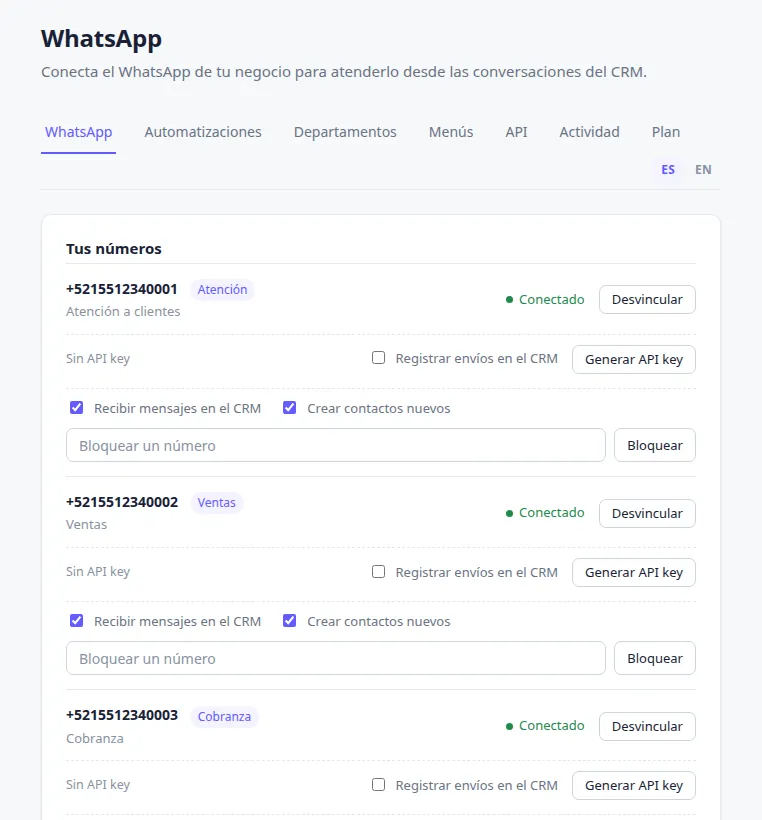The width and height of the screenshot is (762, 820).
Task: Generate API key for the Ventas number
Action: click(634, 573)
